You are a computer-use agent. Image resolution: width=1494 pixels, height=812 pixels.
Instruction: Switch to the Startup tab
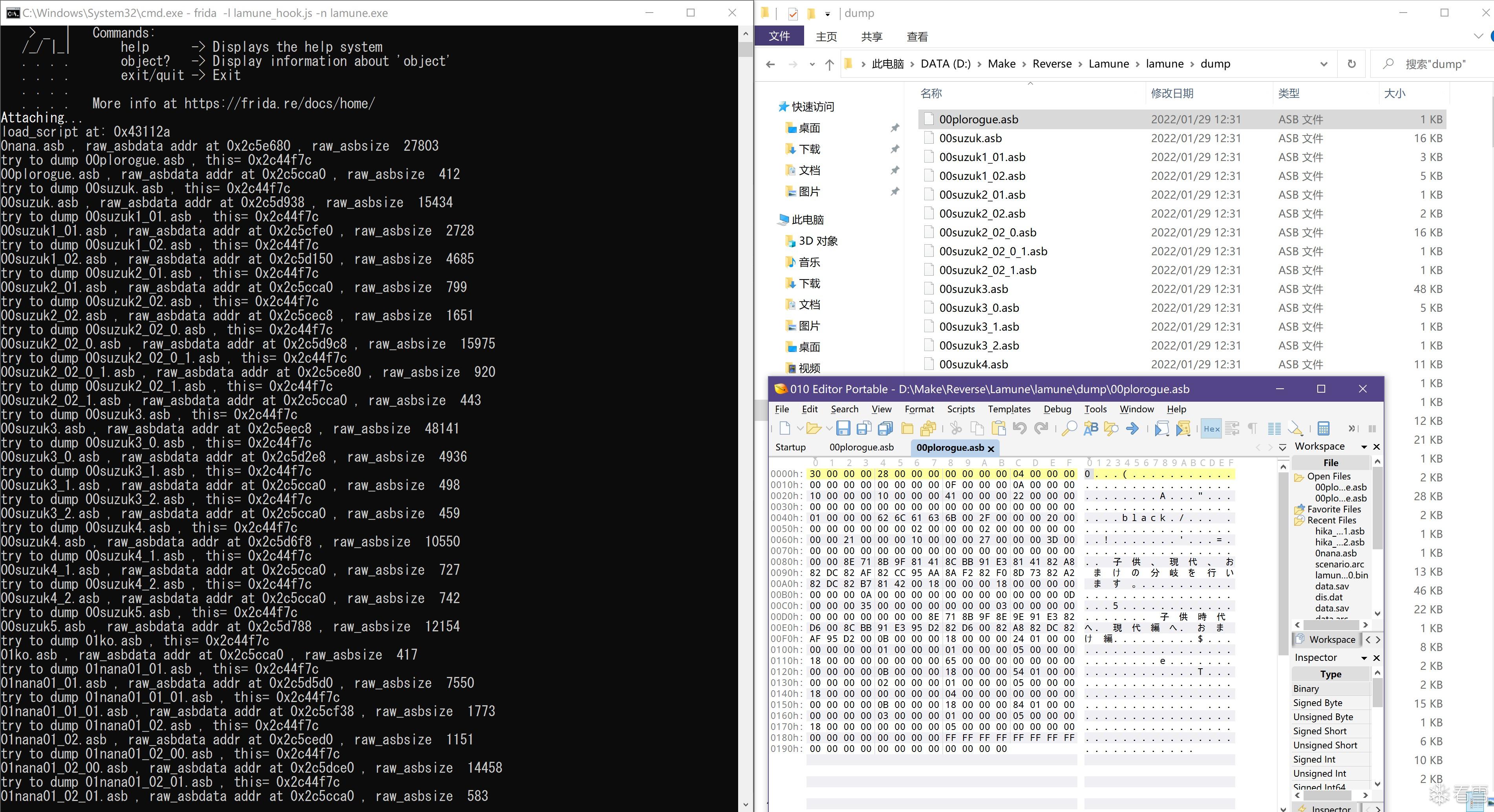(790, 447)
